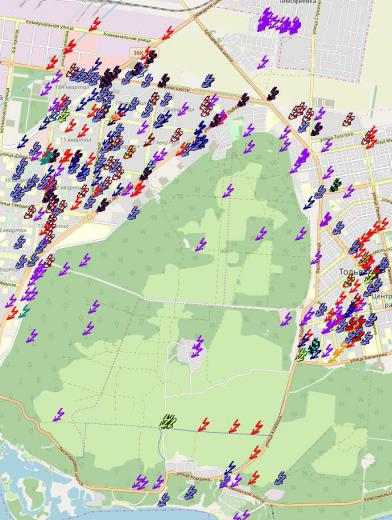
Task: Click the yellow-green lightning marker cluster in the southern forest
Action: click(x=168, y=421)
